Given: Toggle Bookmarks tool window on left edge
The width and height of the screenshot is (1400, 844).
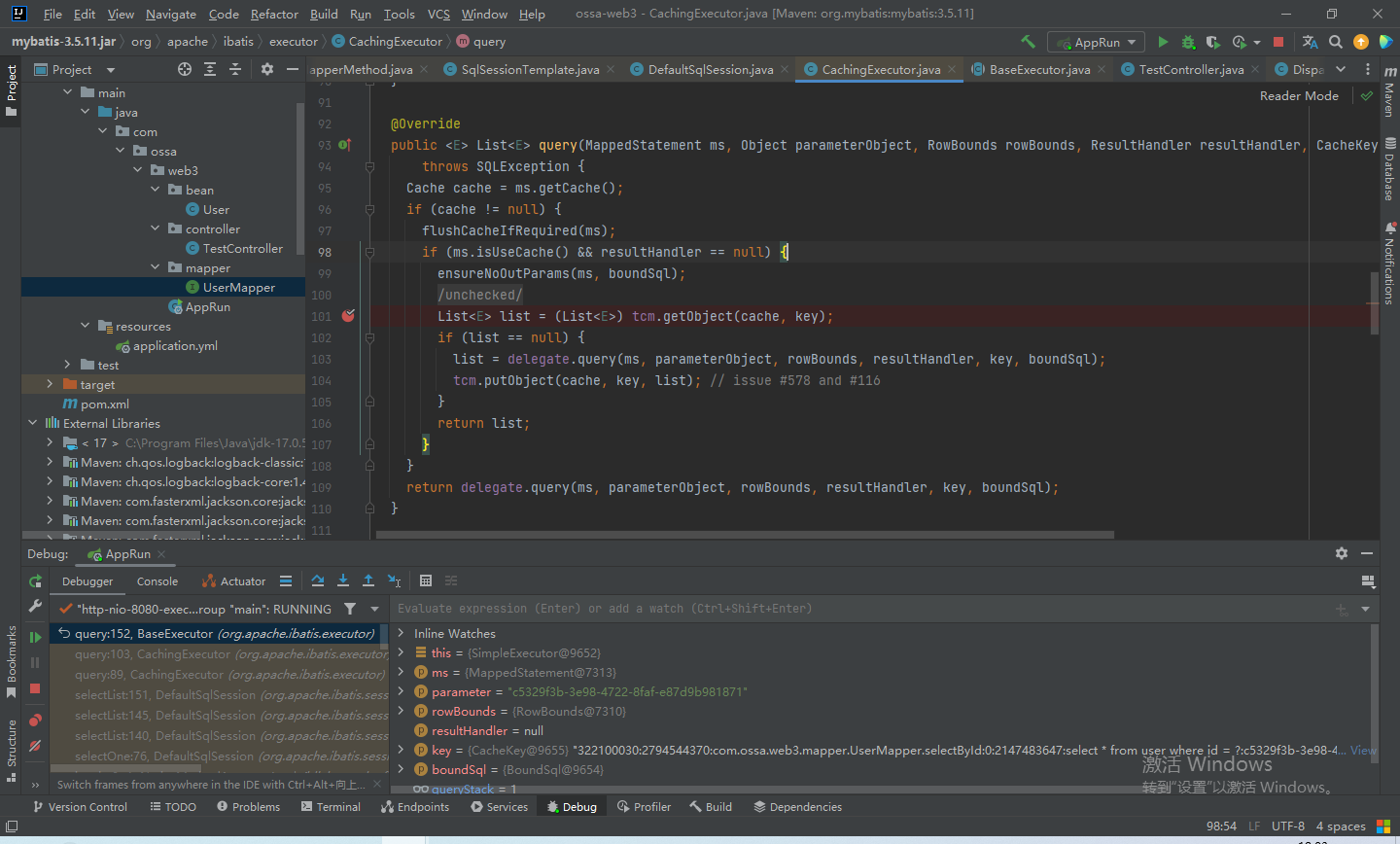Looking at the screenshot, I should 12,662.
